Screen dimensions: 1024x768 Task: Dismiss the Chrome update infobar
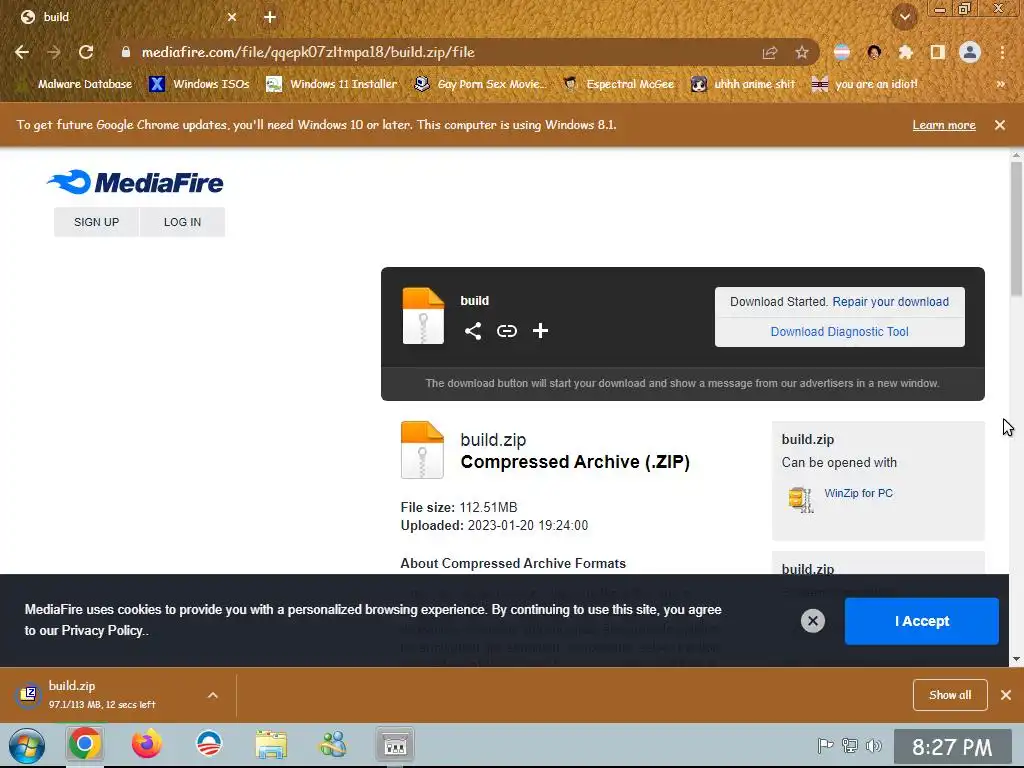pos(1000,125)
